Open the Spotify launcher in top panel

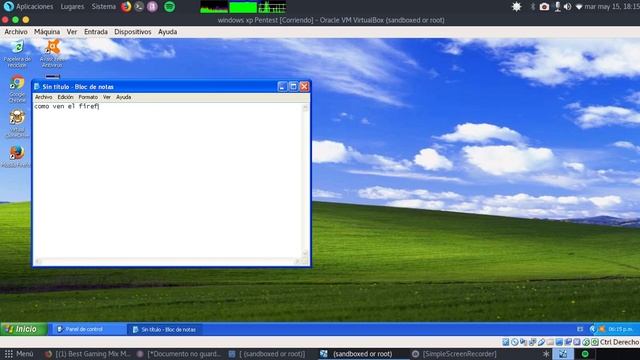[x=169, y=7]
